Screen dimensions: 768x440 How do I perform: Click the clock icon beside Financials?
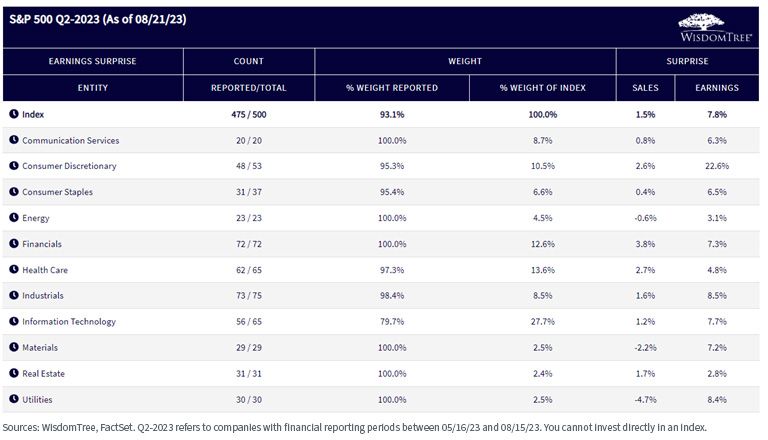point(14,244)
